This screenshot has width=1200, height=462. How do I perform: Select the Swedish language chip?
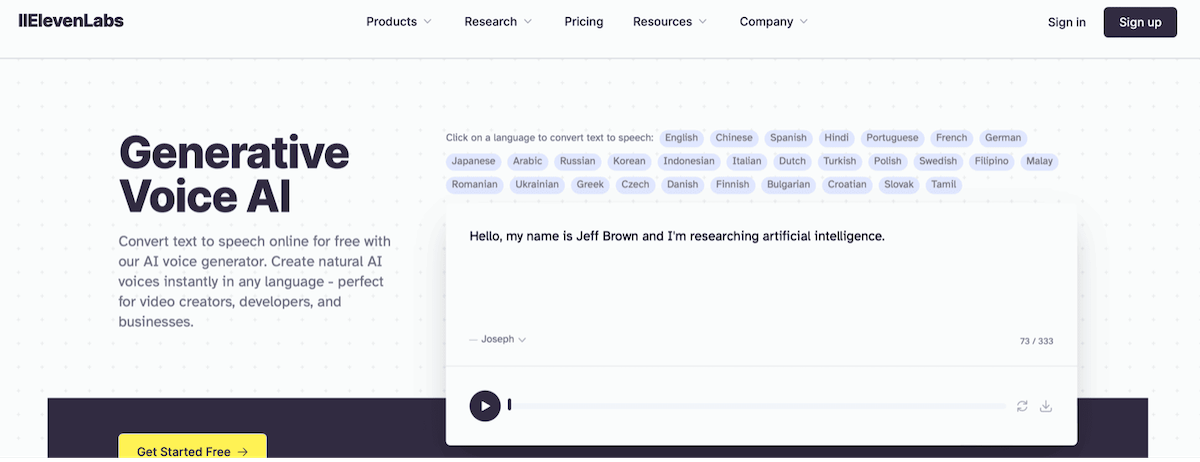938,161
